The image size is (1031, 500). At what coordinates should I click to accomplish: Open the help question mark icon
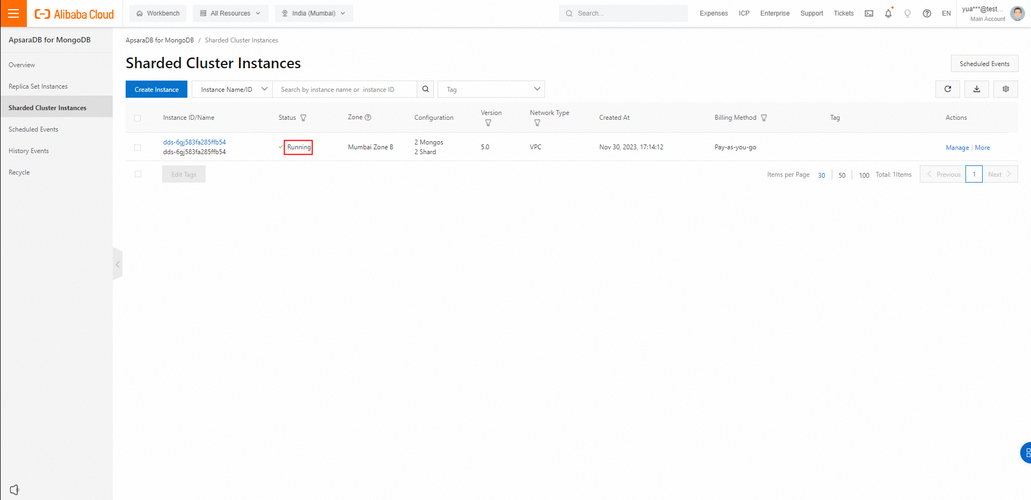coord(926,13)
